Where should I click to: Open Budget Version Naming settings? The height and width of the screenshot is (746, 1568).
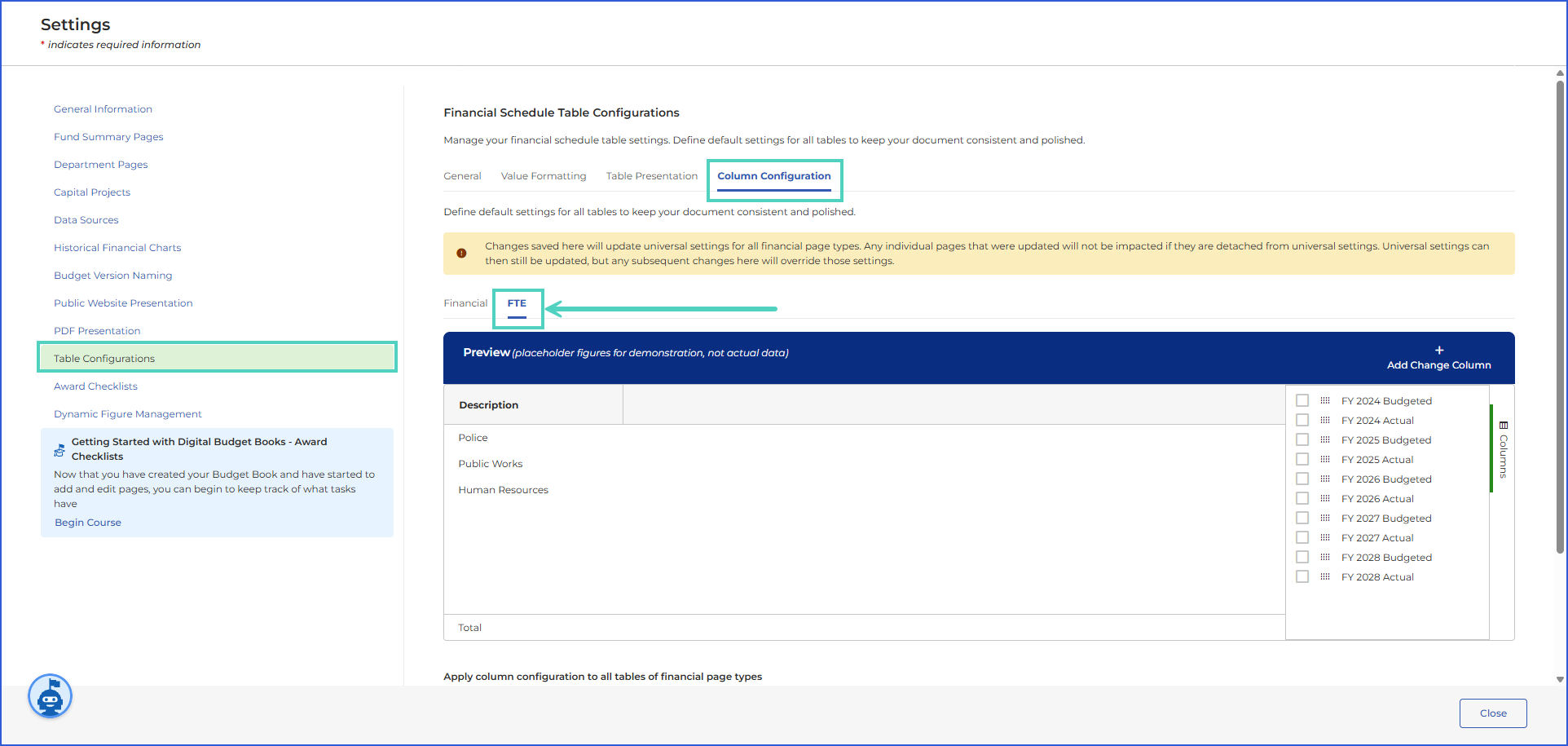tap(113, 276)
